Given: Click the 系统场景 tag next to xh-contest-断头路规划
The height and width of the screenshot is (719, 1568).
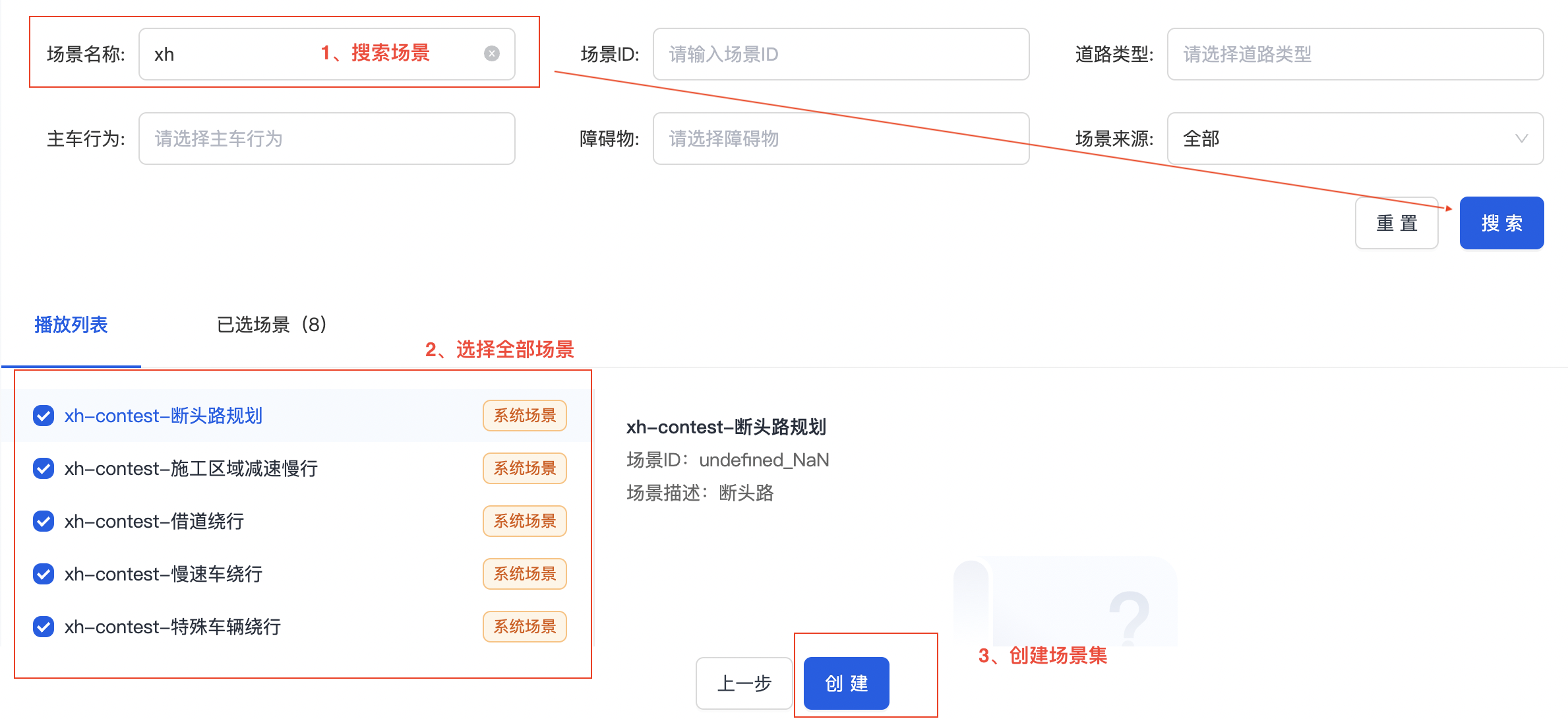Looking at the screenshot, I should tap(524, 416).
